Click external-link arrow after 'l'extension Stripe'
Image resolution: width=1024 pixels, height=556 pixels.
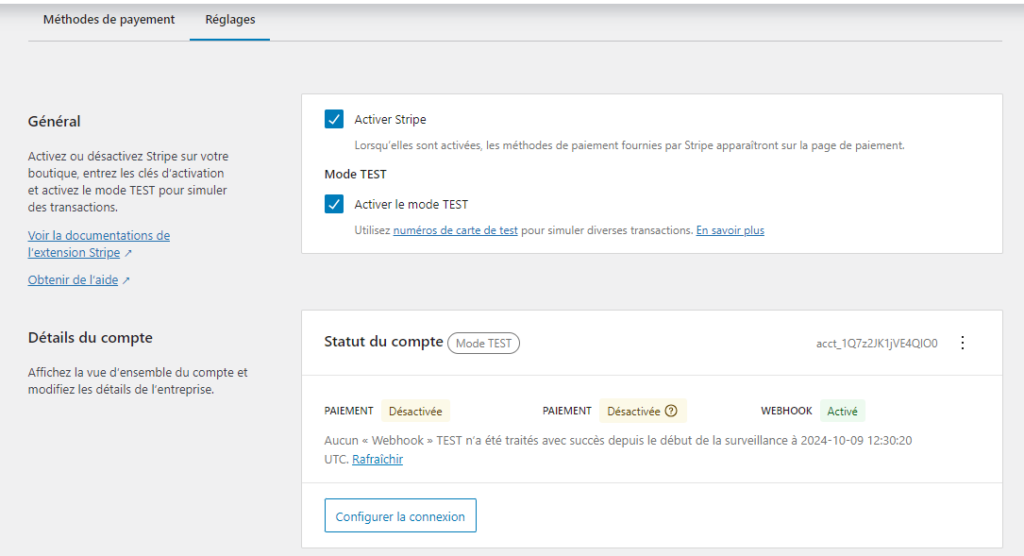point(128,254)
